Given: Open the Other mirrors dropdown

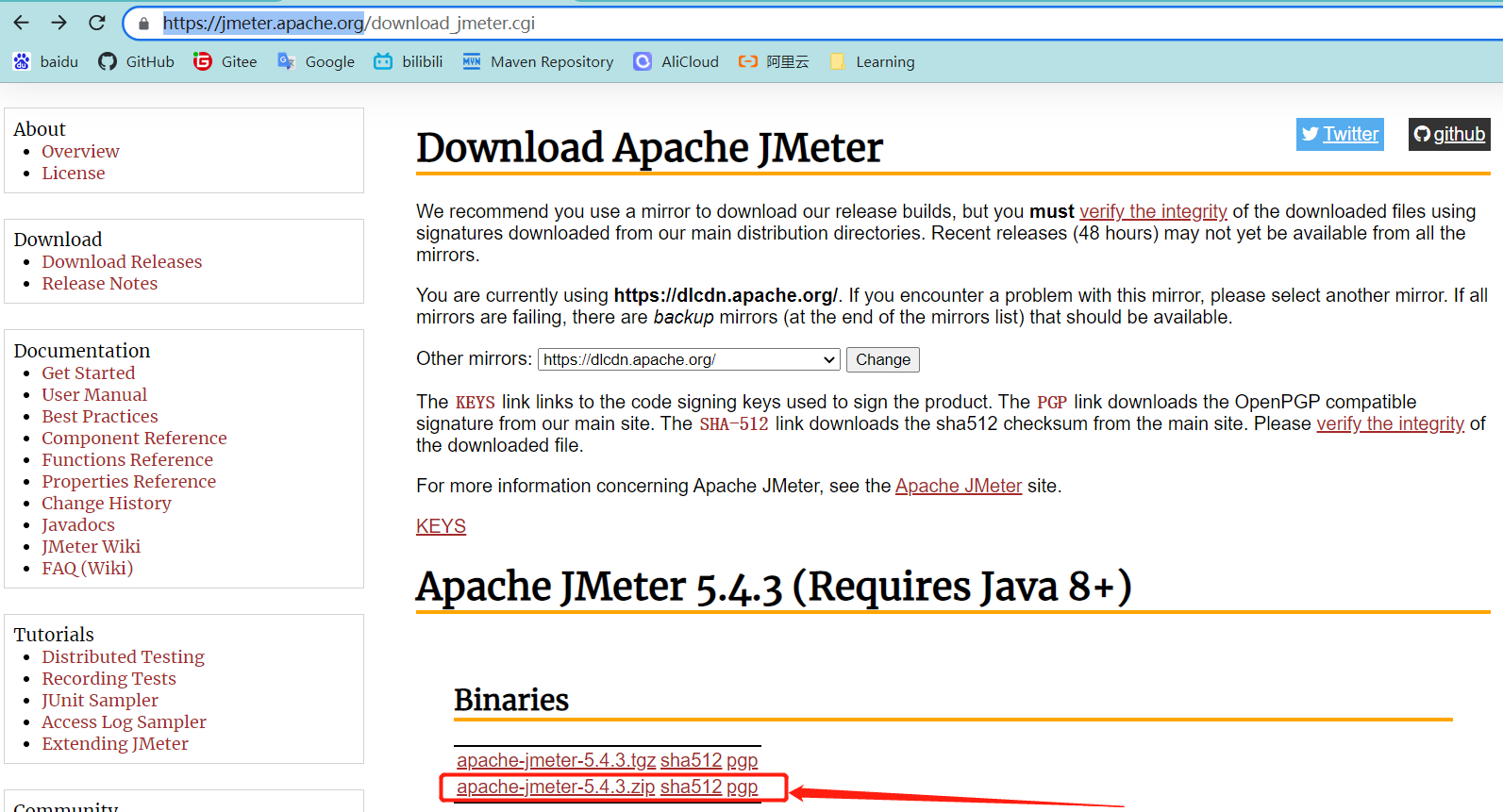Looking at the screenshot, I should 689,359.
